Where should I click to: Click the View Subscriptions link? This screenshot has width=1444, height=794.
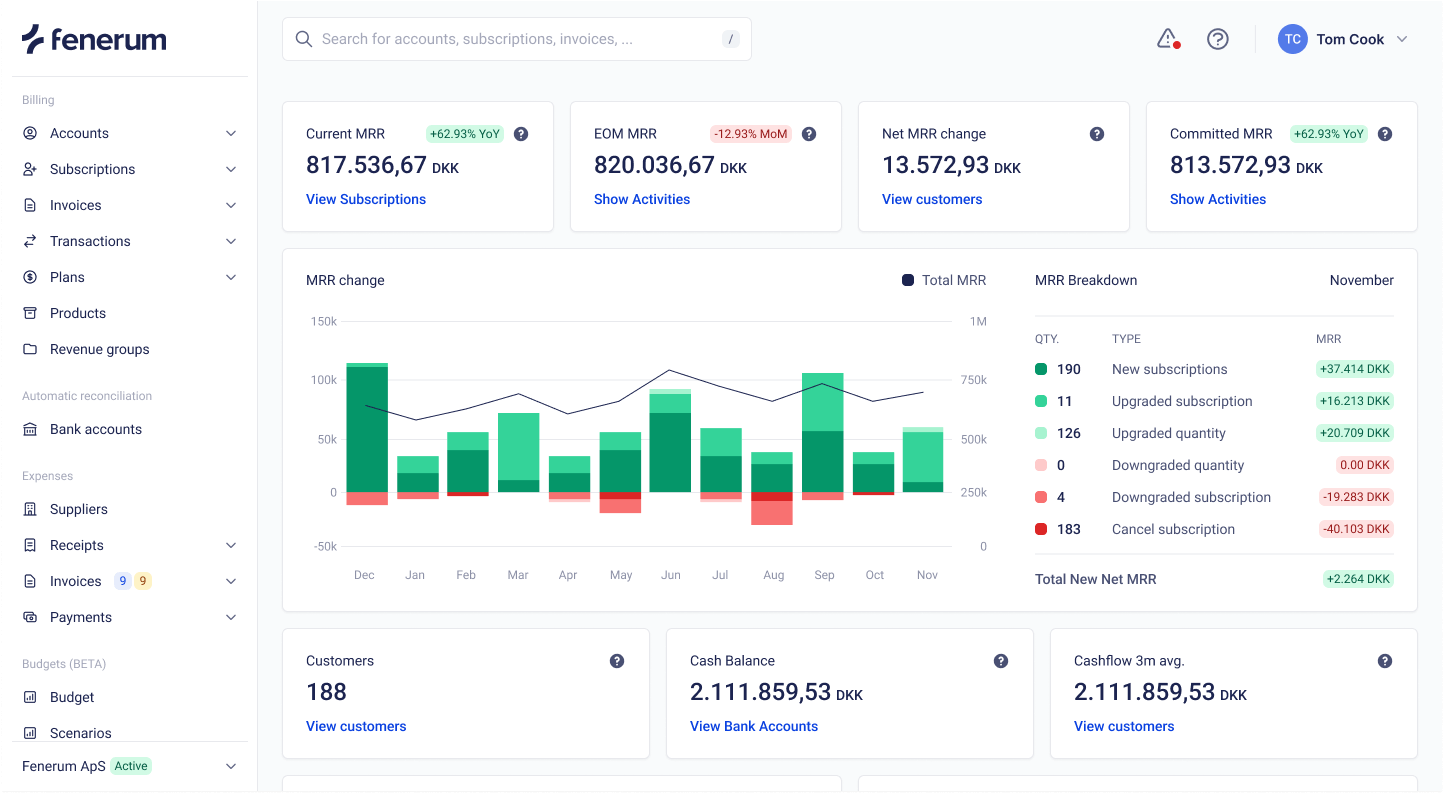click(366, 199)
